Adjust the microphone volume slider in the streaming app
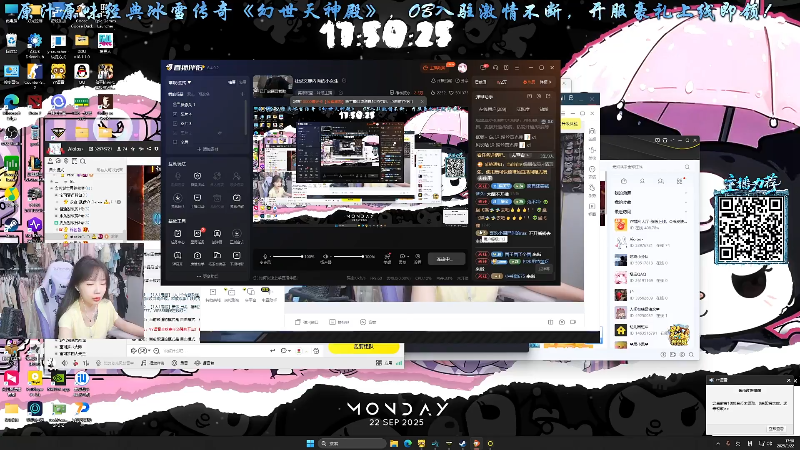 point(288,256)
